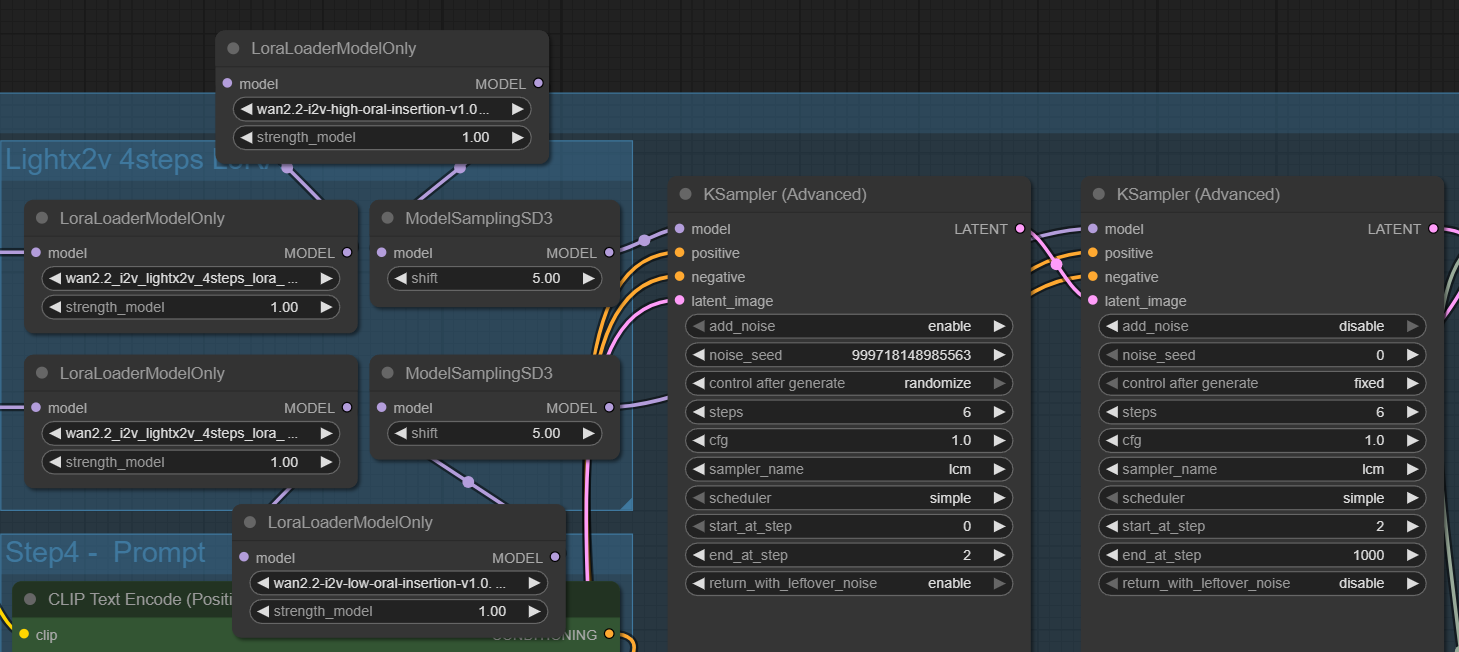
Task: Toggle return_with_leftover_noise currently set to disable
Action: pos(1262,583)
